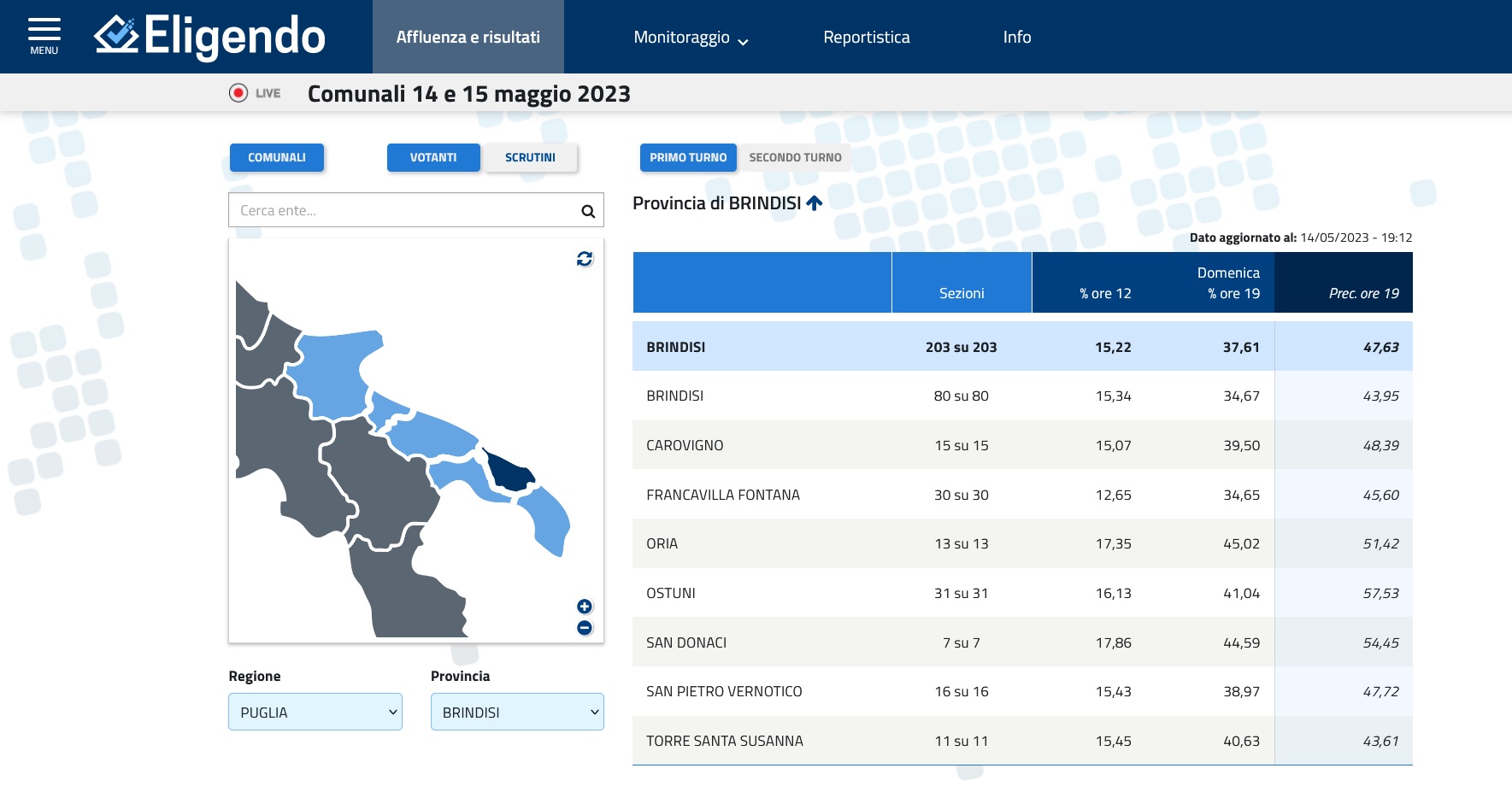
Task: Open the OSTUNI row in table
Action: (671, 593)
